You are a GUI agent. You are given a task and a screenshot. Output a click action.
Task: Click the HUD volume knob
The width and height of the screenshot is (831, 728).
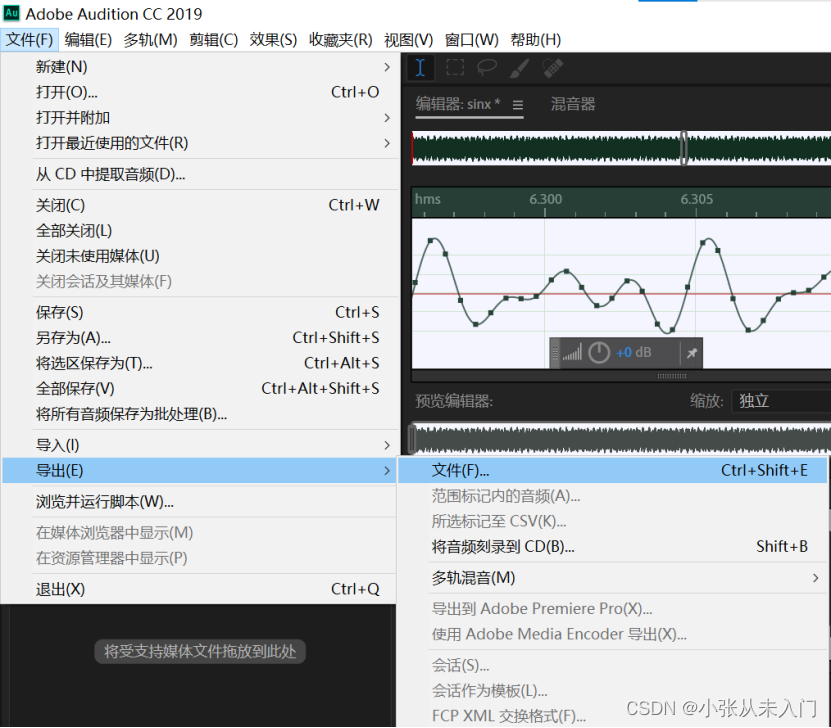(599, 352)
